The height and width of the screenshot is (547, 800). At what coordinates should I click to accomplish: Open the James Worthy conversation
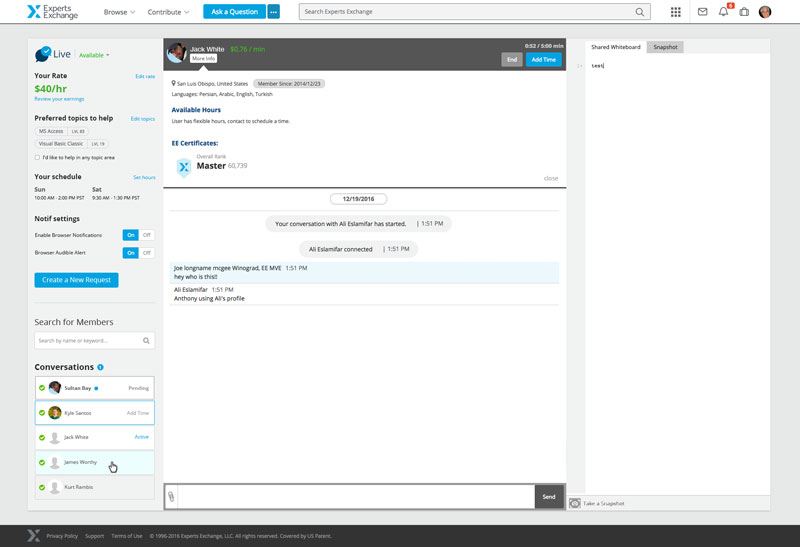[x=94, y=462]
